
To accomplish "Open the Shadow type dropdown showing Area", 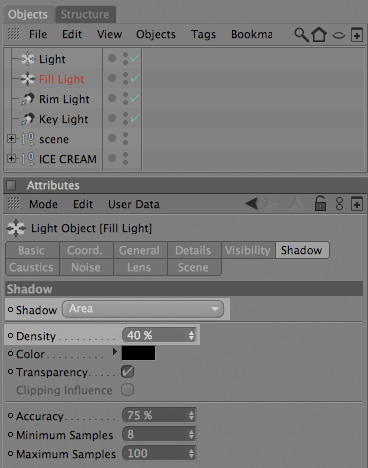I will click(x=143, y=309).
